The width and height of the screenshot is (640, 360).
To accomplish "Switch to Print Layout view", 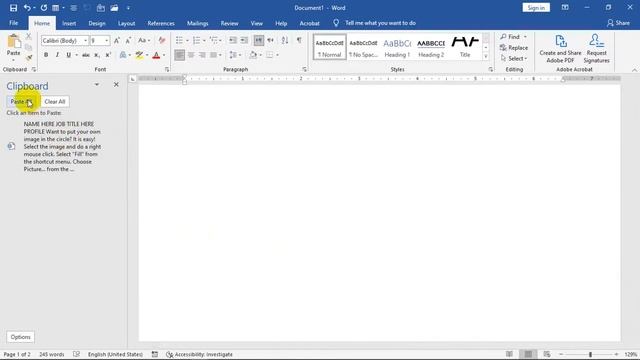I will [x=528, y=354].
